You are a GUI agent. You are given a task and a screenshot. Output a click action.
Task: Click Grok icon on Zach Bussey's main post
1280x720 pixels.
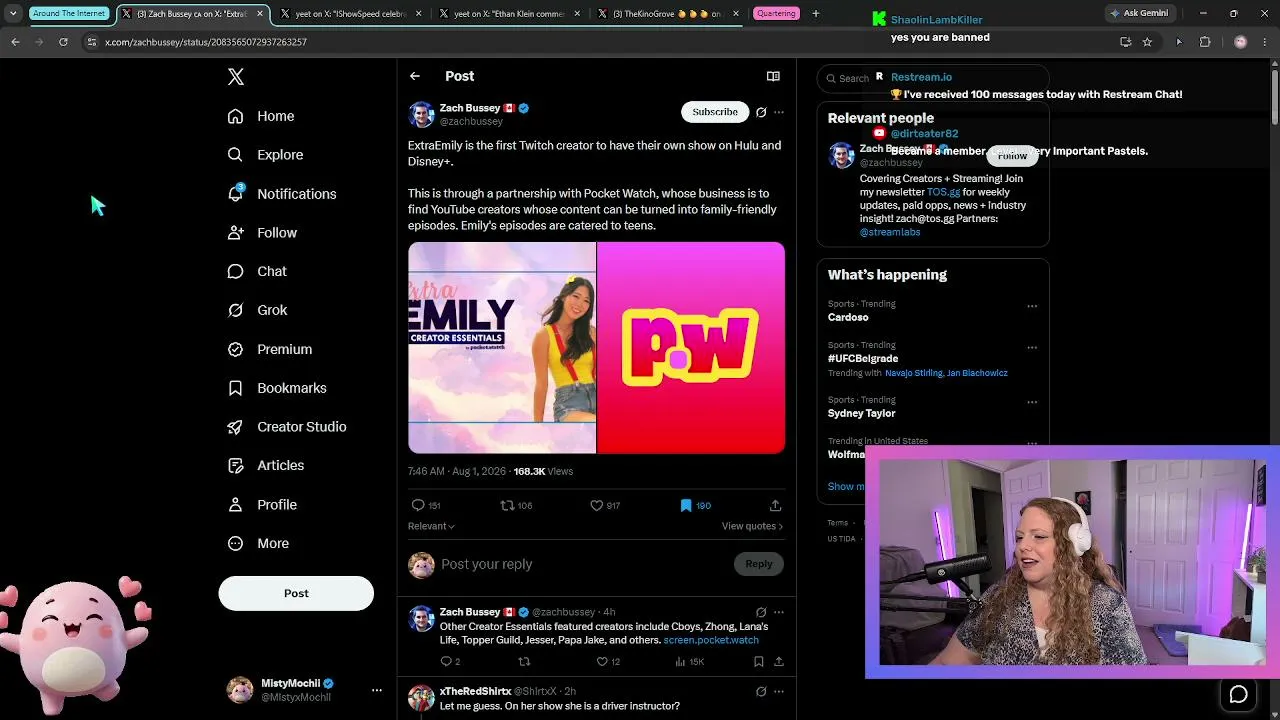(x=761, y=112)
